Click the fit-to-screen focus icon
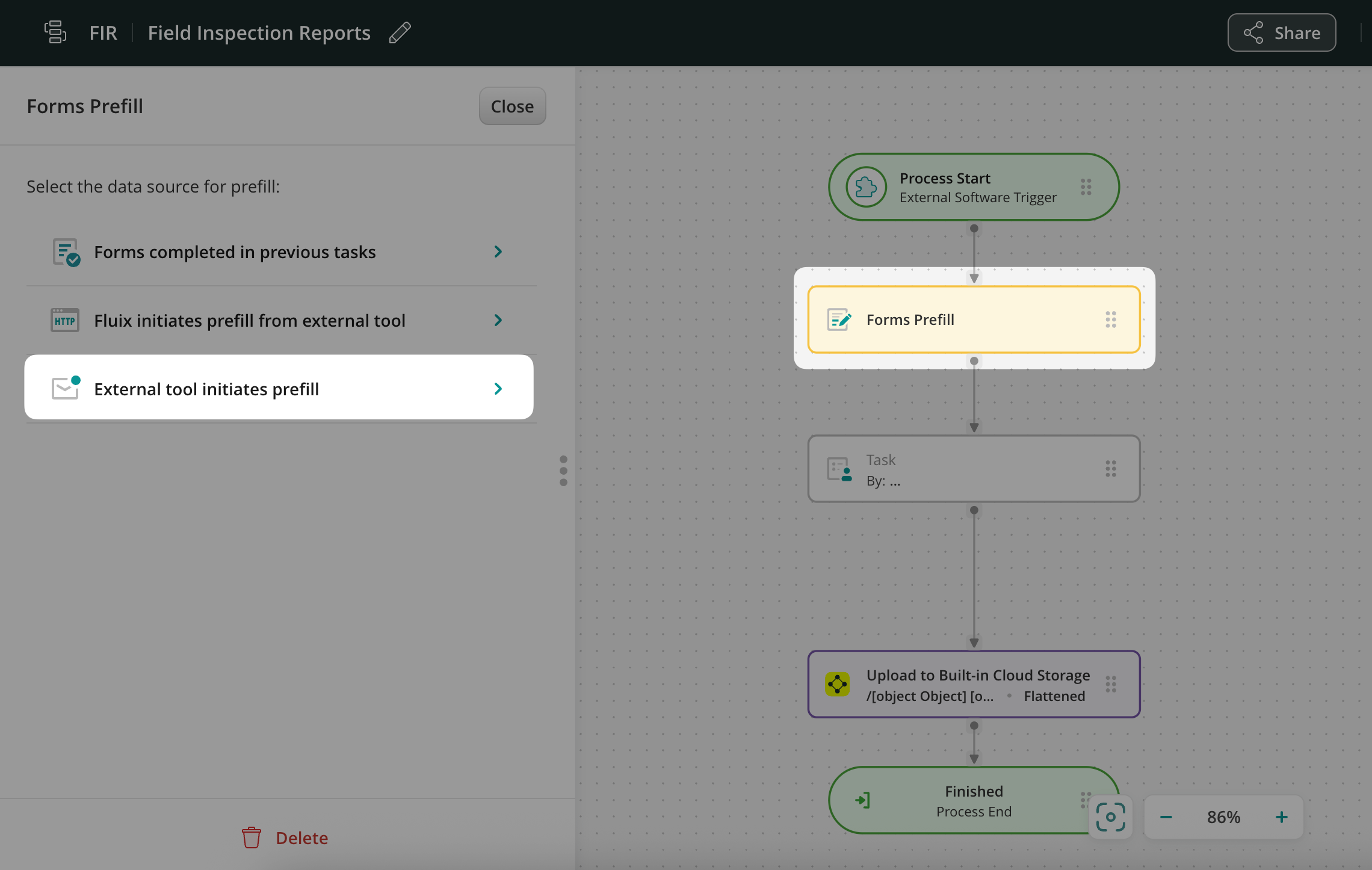The width and height of the screenshot is (1372, 870). [1110, 817]
